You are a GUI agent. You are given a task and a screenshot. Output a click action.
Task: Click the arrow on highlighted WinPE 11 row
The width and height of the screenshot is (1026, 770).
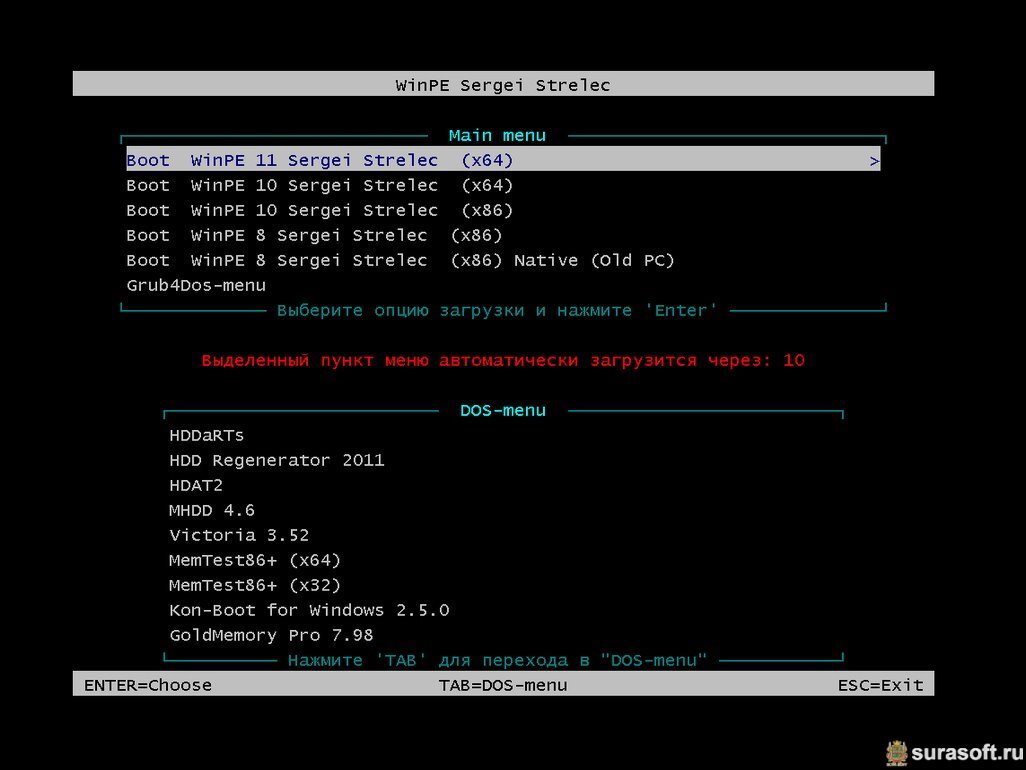[874, 160]
